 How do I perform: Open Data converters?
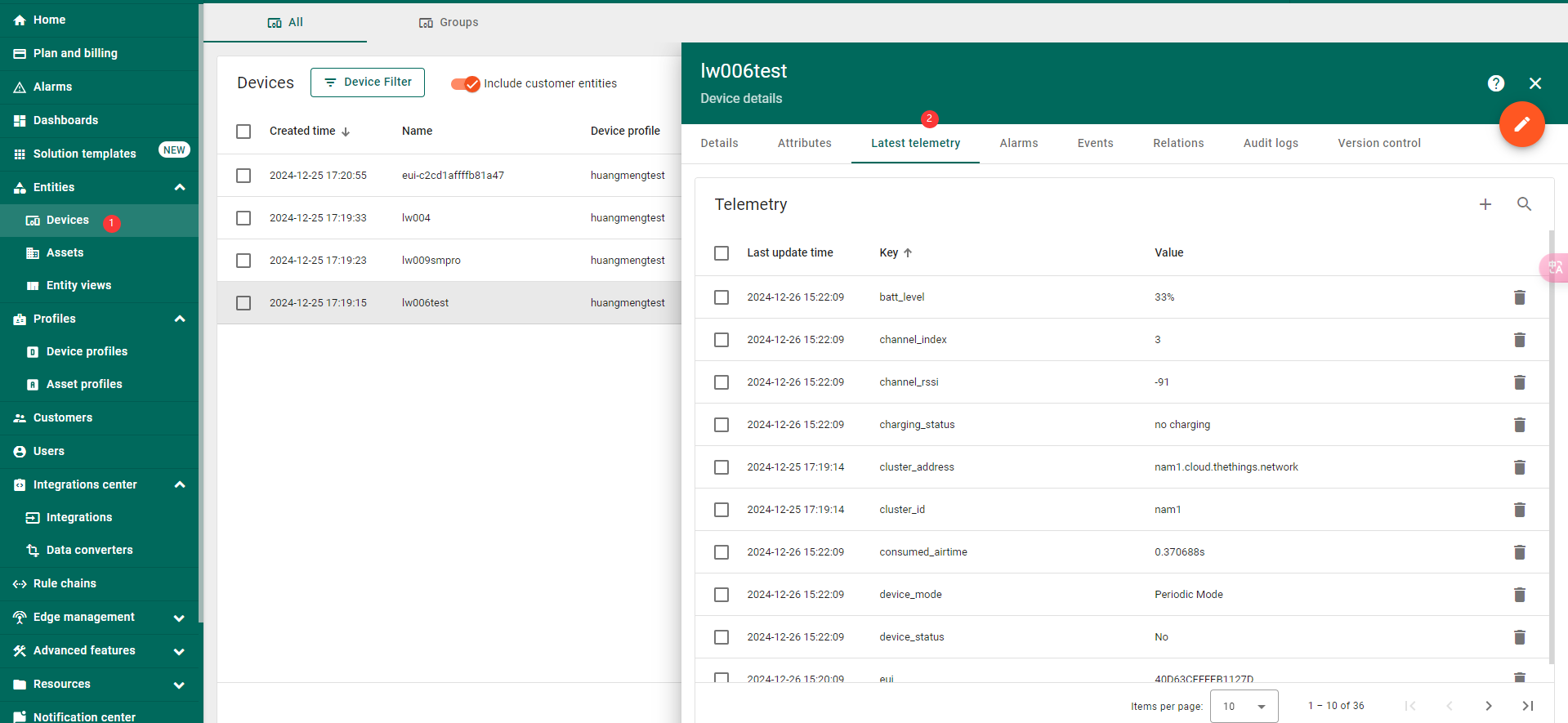(x=99, y=551)
